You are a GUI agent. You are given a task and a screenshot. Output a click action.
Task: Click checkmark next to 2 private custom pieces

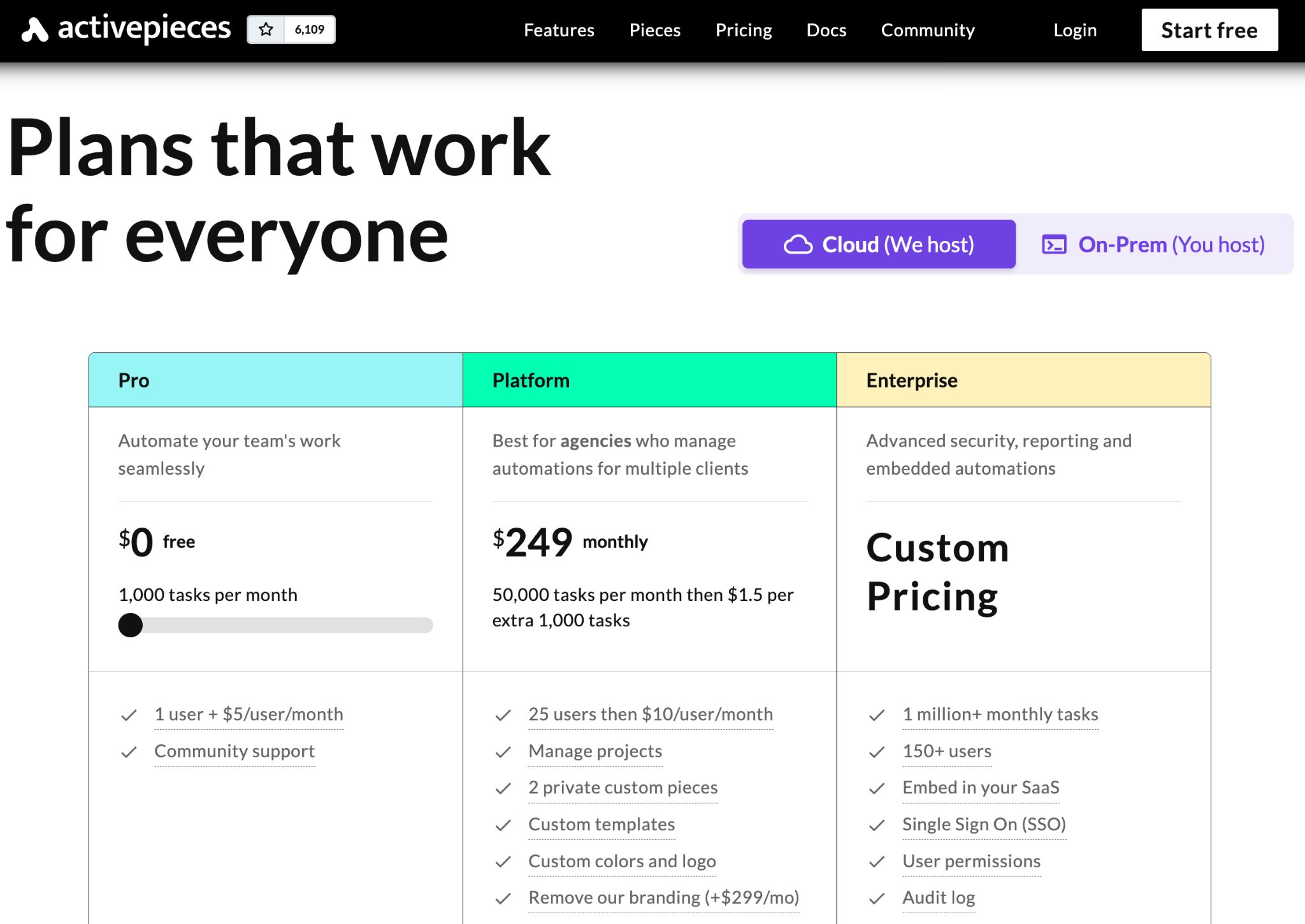click(x=503, y=789)
